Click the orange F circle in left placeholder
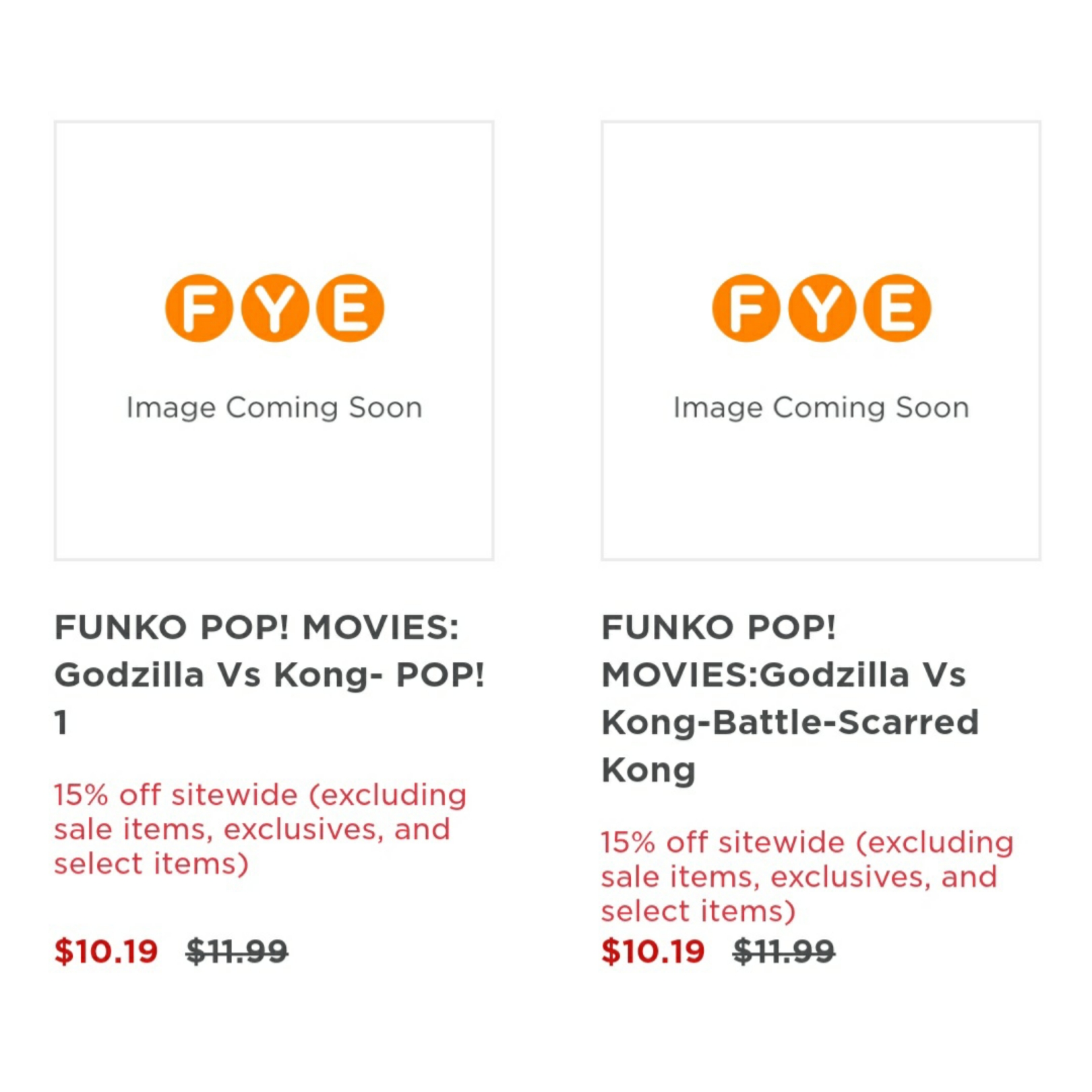1092x1092 pixels. pyautogui.click(x=199, y=308)
